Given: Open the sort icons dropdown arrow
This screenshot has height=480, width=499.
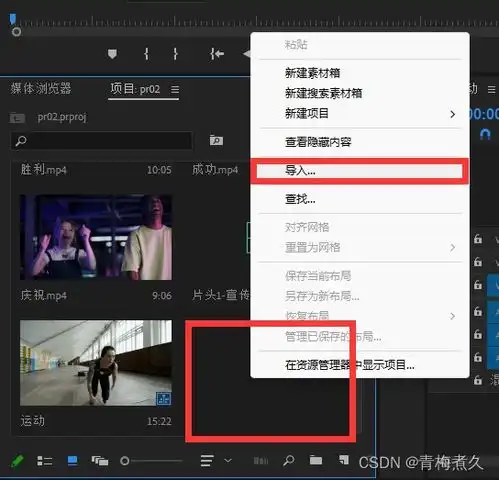Looking at the screenshot, I should (228, 461).
